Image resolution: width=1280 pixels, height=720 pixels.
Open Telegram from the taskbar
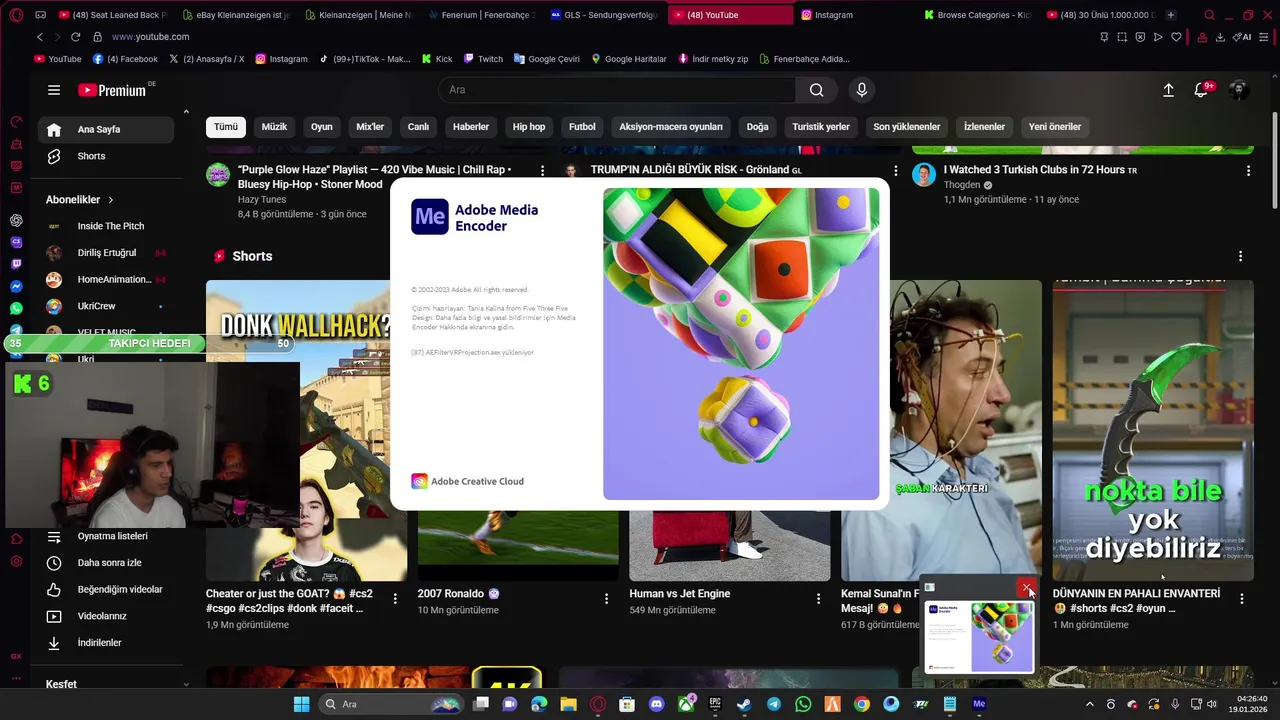click(x=774, y=704)
